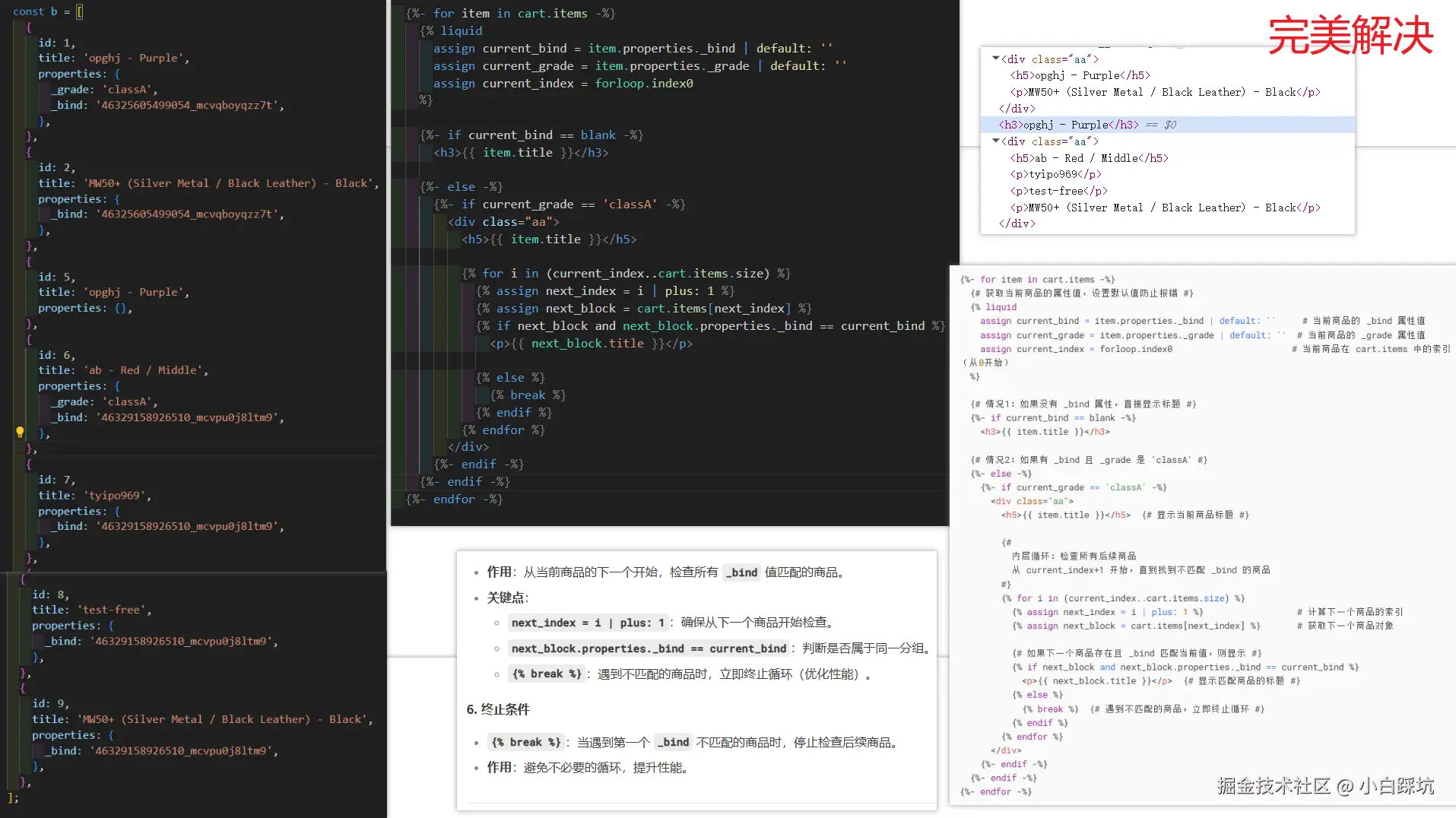The width and height of the screenshot is (1456, 818).
Task: Click '<p>{{ next_block.title }}</p>' in dark editor
Action: coord(592,343)
